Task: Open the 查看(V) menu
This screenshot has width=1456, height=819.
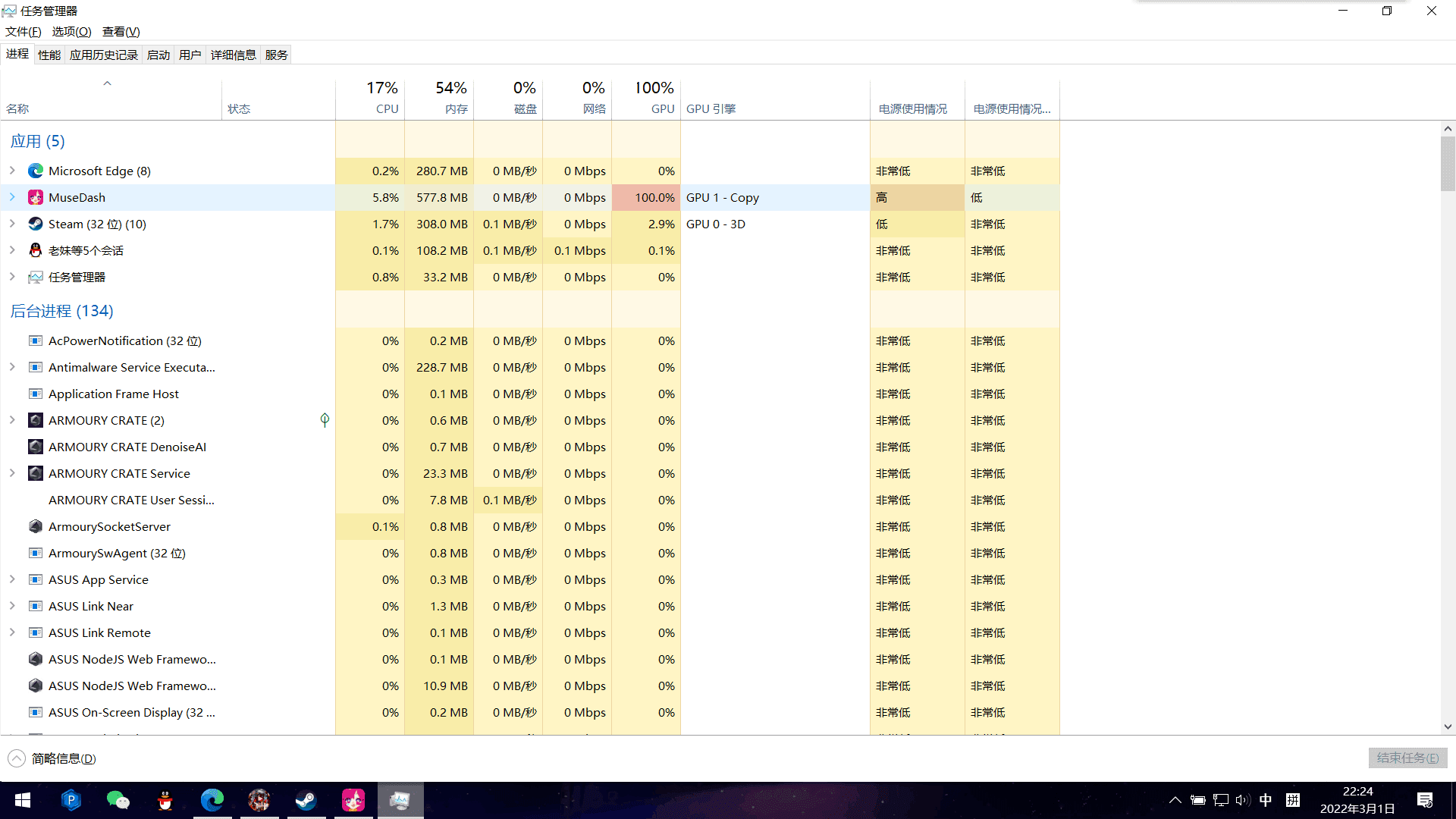Action: click(x=121, y=31)
